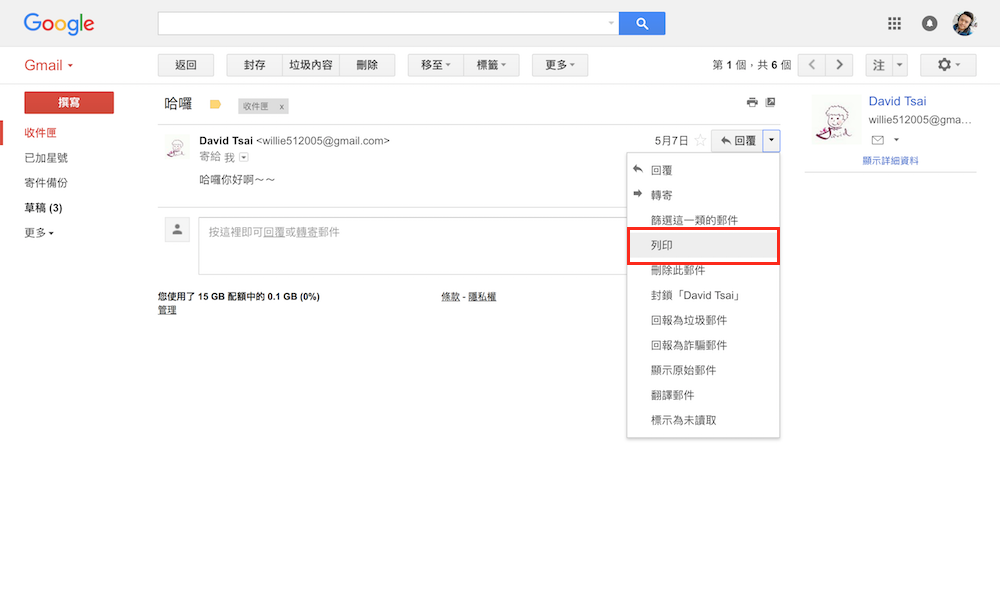Click the contact email envelope icon
Screen dimensions: 1000x595
(878, 140)
